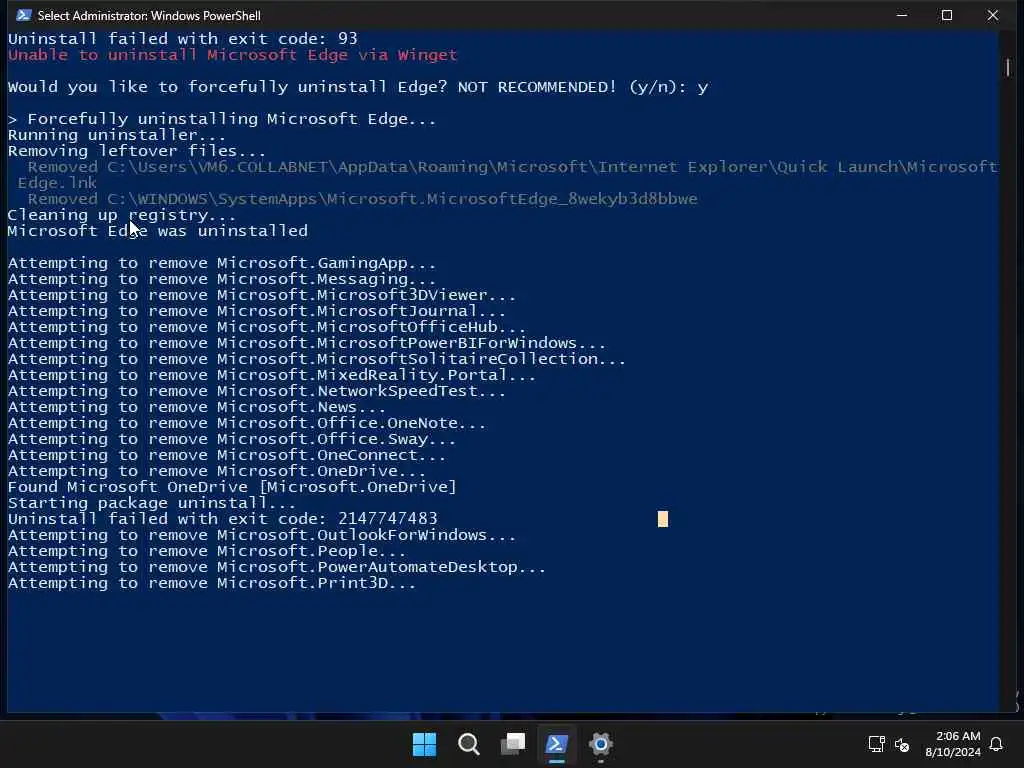Click the Microsoft.People removal line

(x=207, y=551)
